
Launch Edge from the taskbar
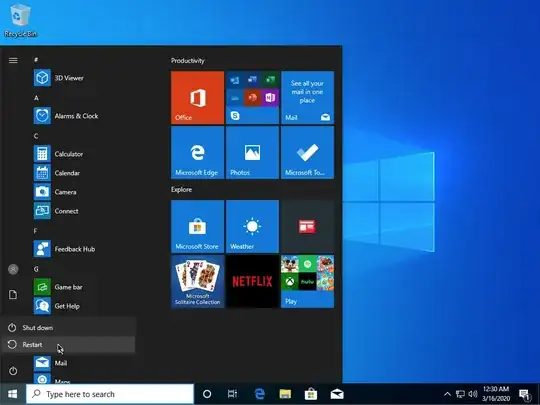pos(259,394)
